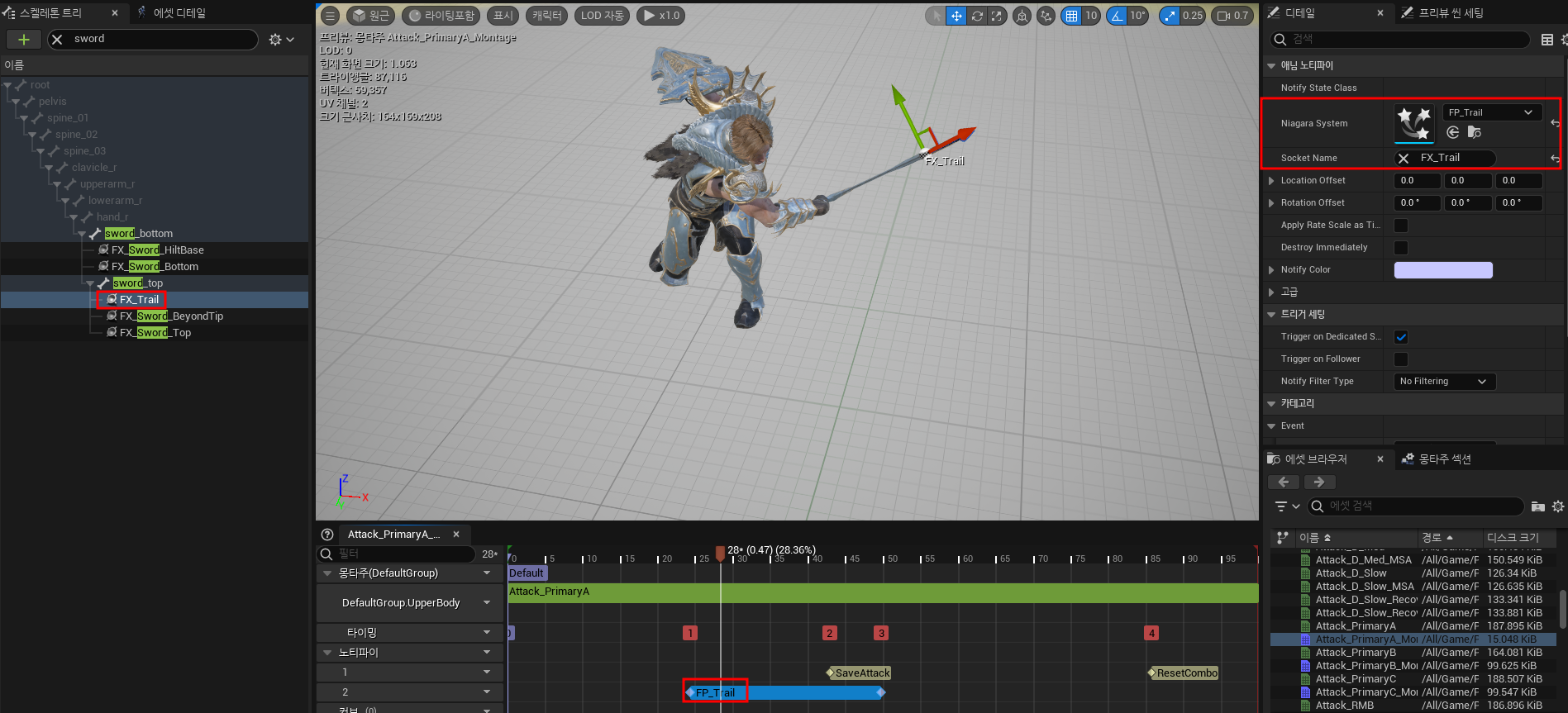Toggle grid snap icon

click(x=1071, y=16)
